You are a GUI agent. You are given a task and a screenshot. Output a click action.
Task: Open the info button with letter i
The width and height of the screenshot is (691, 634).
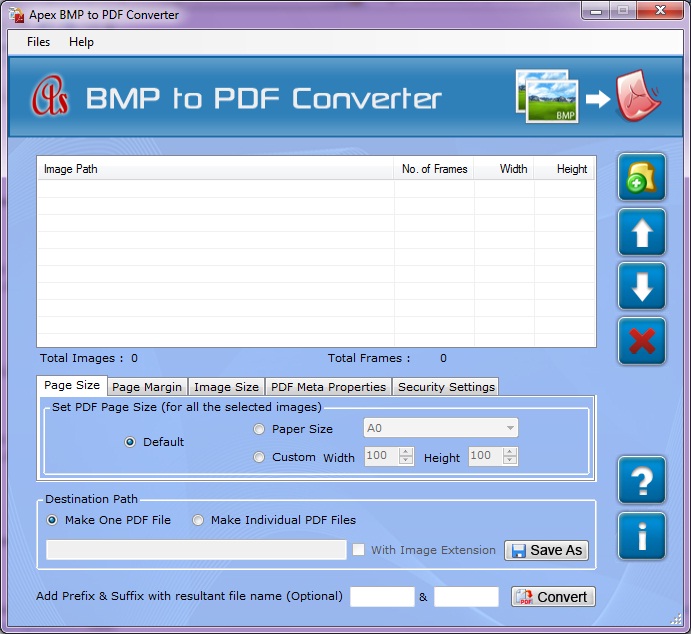(642, 536)
